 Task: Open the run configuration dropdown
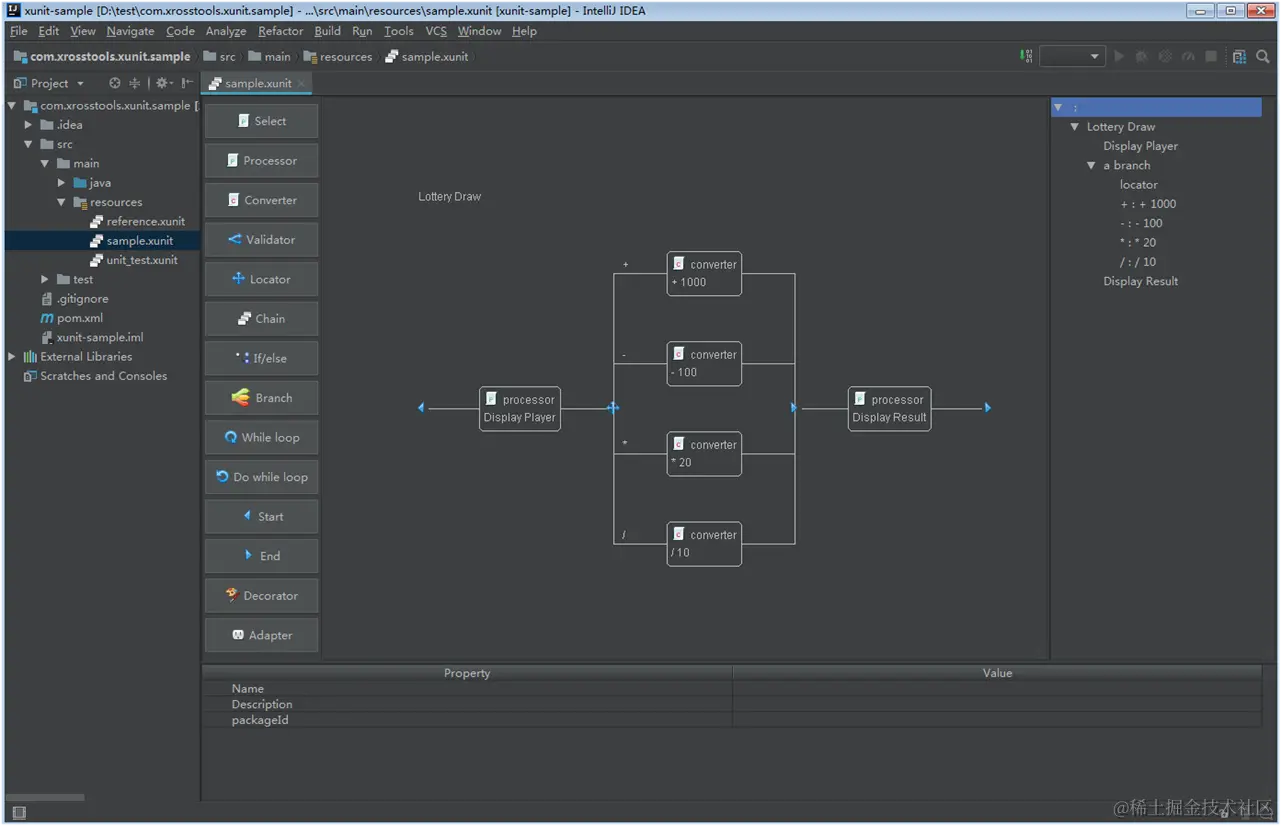pos(1072,57)
